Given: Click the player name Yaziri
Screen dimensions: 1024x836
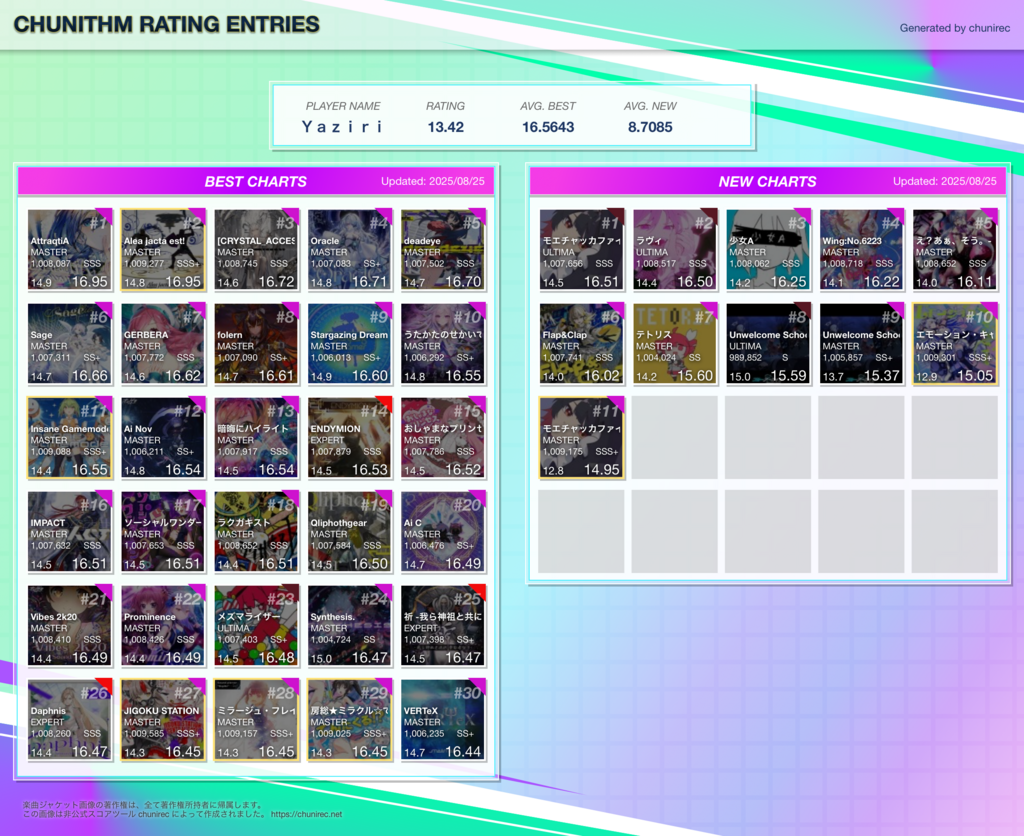Looking at the screenshot, I should coord(342,127).
